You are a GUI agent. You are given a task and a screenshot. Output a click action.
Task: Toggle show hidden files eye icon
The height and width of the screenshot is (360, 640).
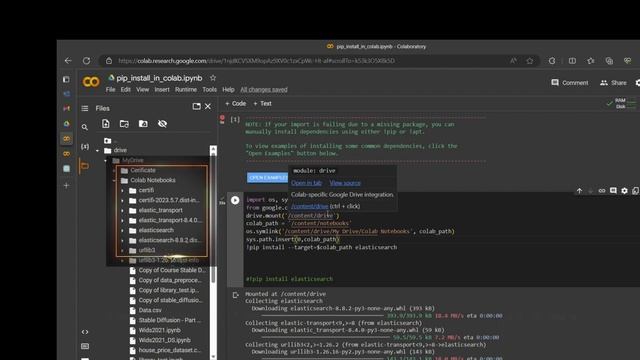click(162, 124)
